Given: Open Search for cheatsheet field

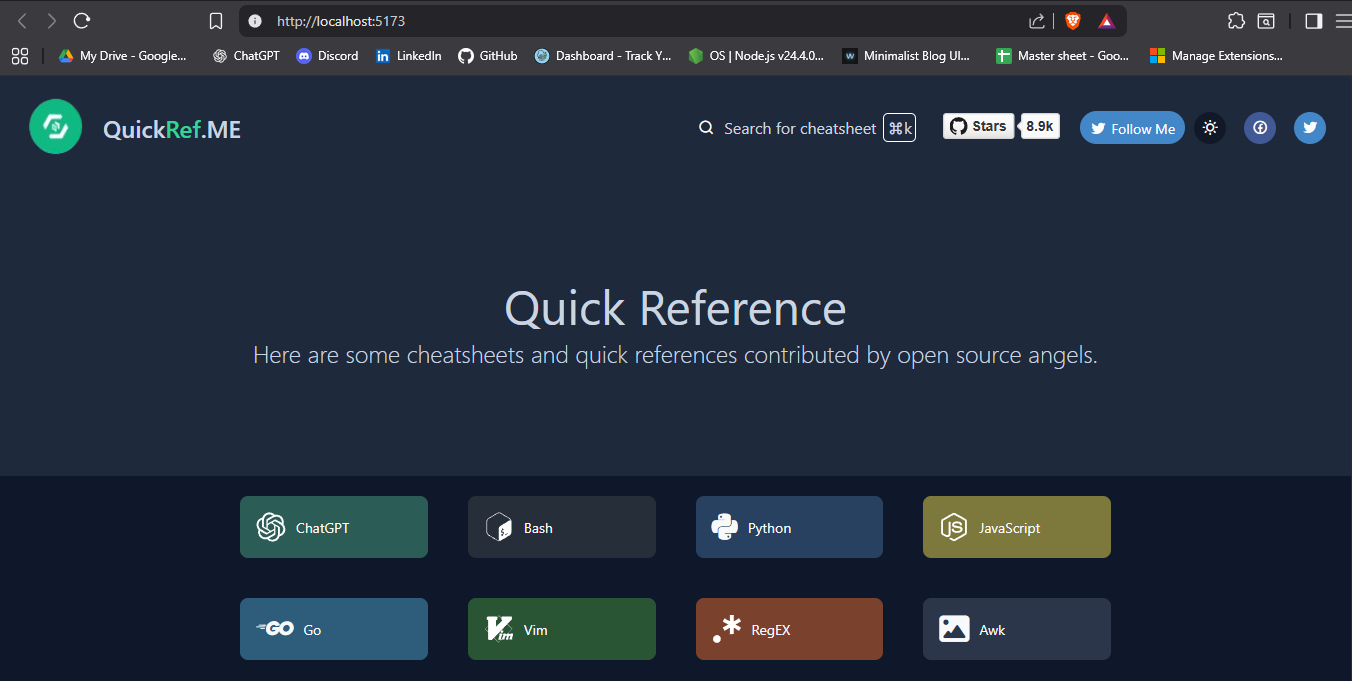Looking at the screenshot, I should (800, 128).
